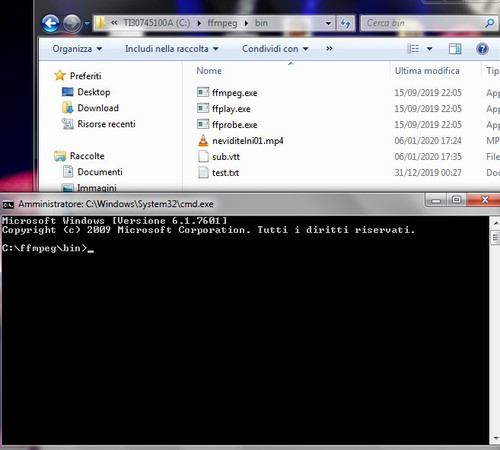Click the Documenti icon in sidebar
500x450 pixels.
(x=68, y=172)
